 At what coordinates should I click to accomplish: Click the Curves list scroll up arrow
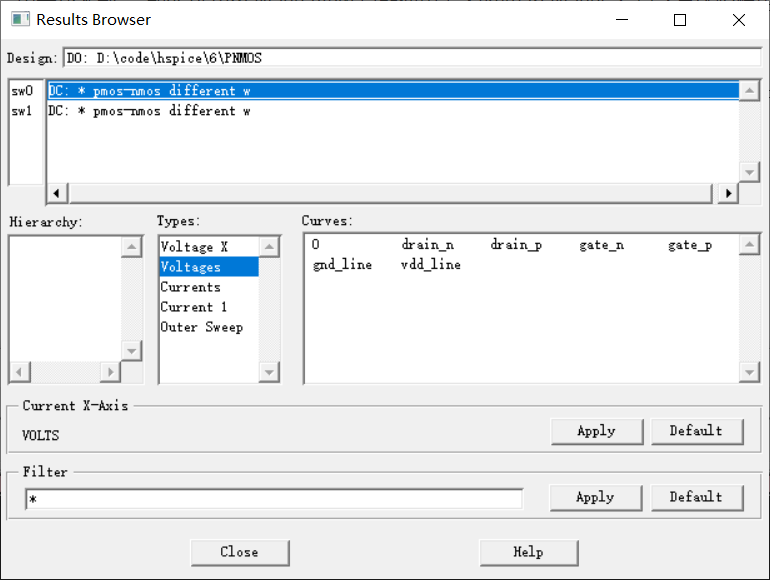coord(749,245)
